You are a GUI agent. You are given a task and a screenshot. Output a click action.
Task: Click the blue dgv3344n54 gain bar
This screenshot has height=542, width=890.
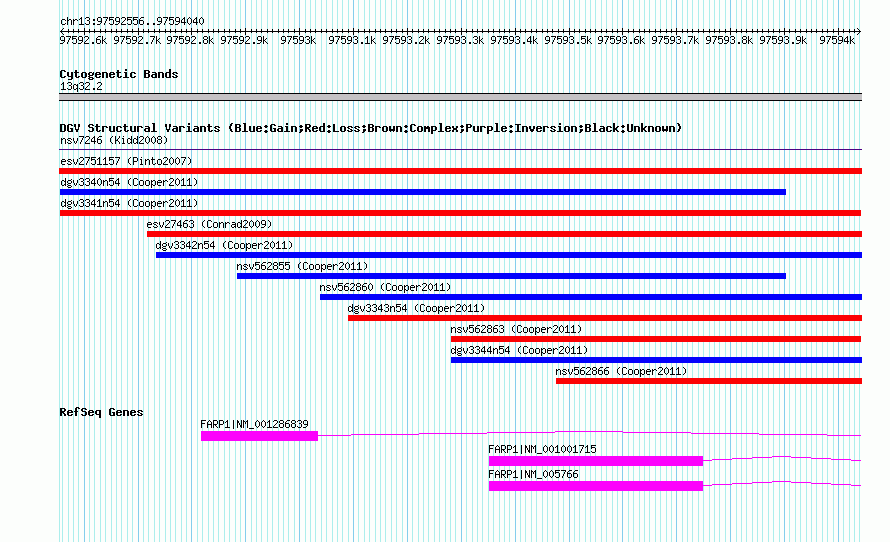(656, 360)
